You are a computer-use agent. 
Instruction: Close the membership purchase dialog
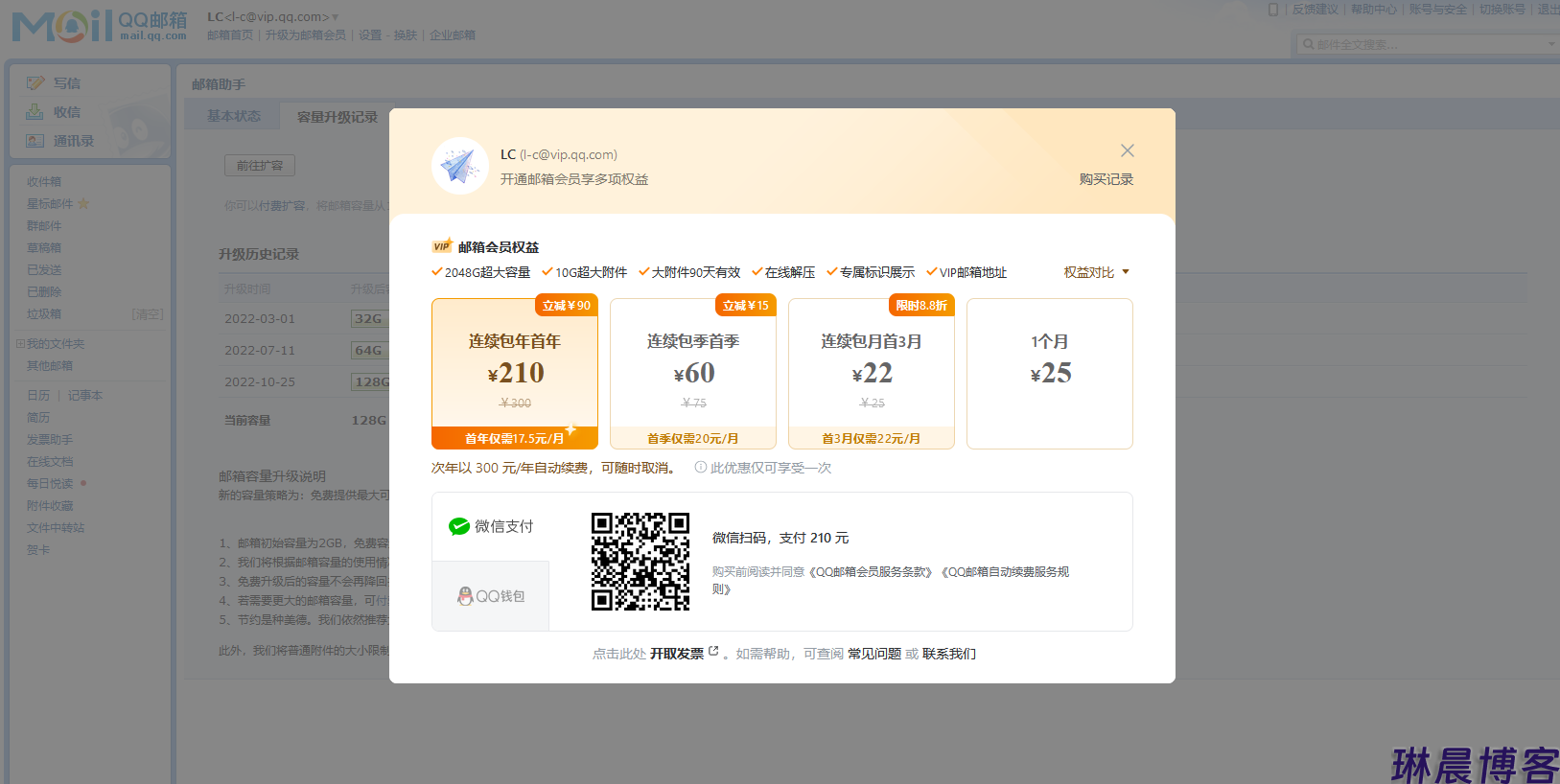point(1128,150)
